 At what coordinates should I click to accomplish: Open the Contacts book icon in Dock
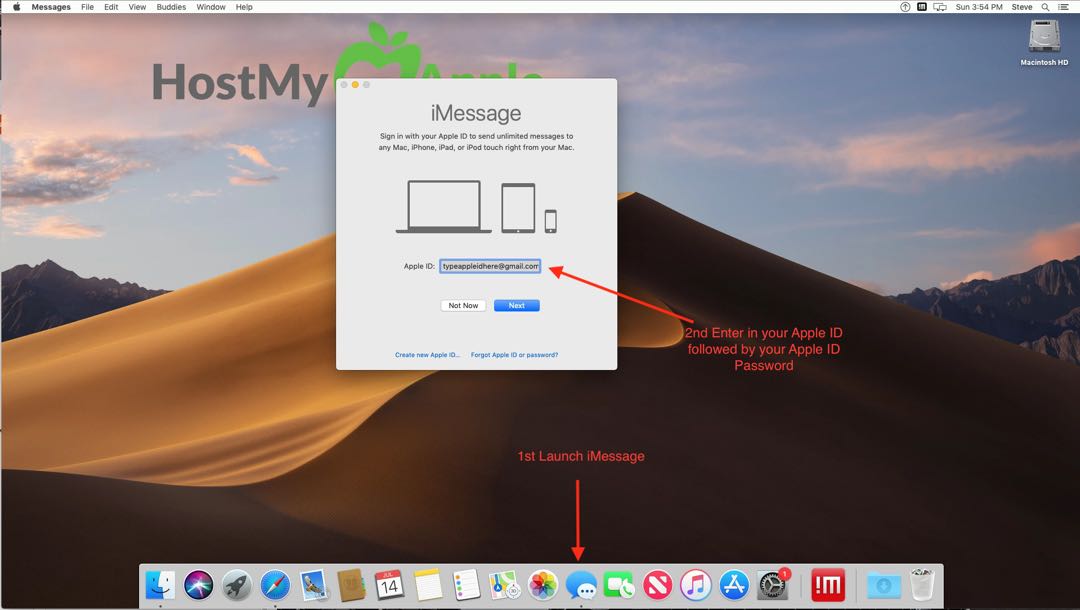pos(351,586)
